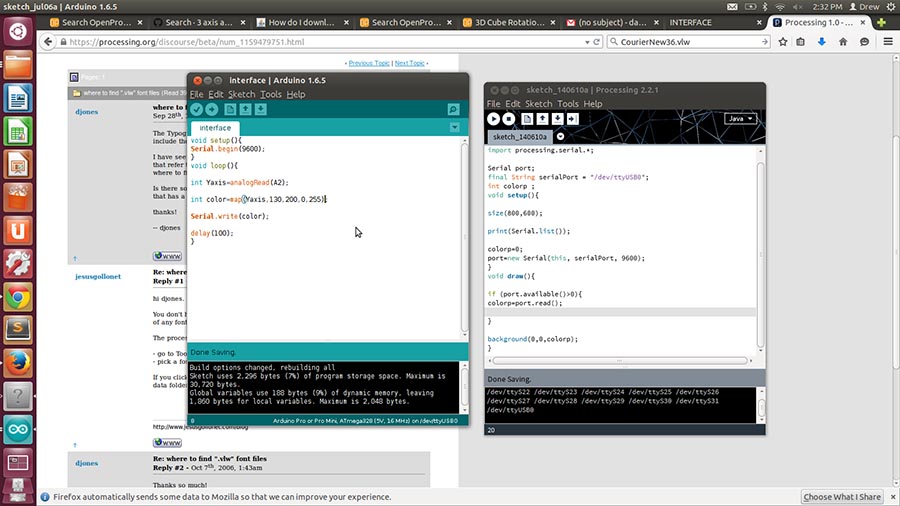This screenshot has width=900, height=506.
Task: Launch Files manager from launcher
Action: click(18, 64)
